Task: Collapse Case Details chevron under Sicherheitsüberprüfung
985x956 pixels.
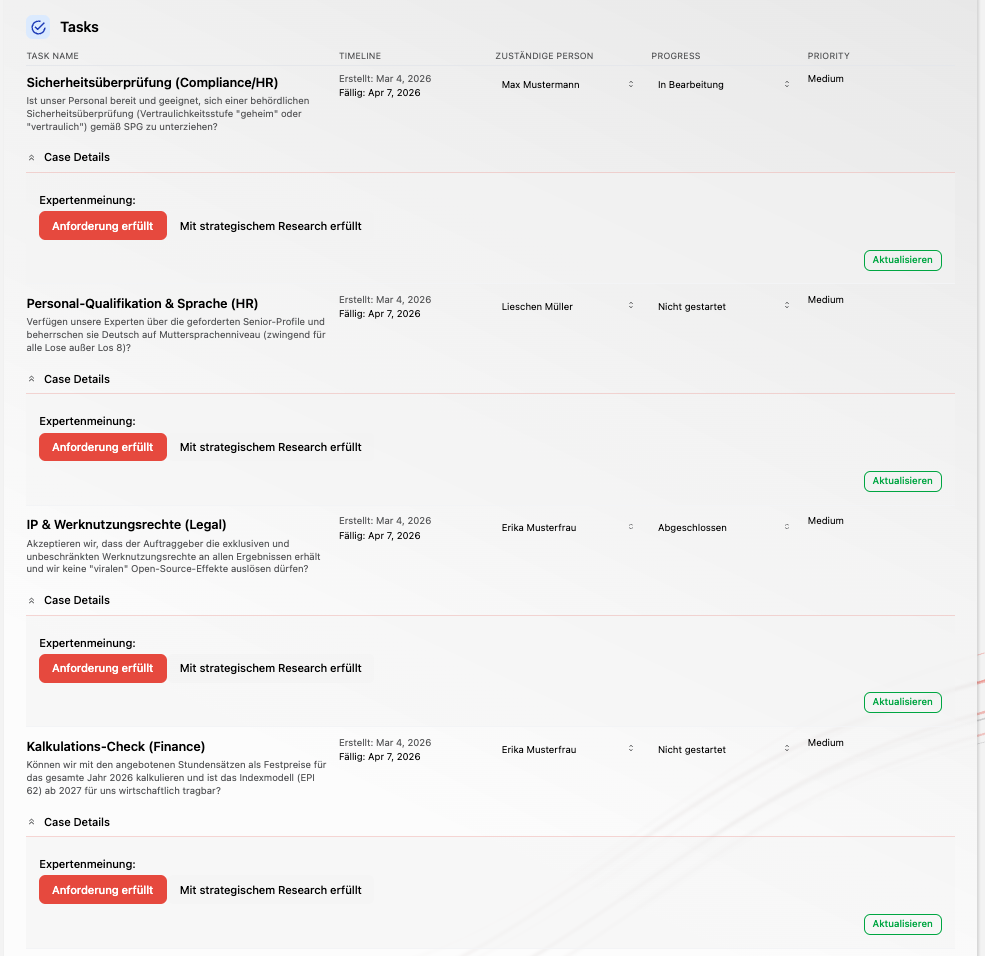Action: (32, 158)
